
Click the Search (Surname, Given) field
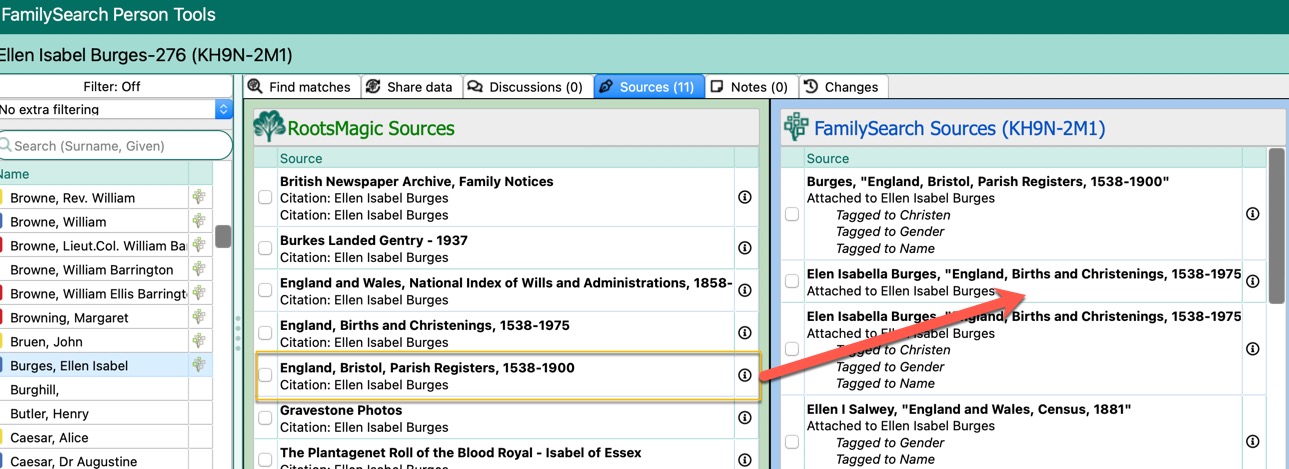pyautogui.click(x=116, y=146)
